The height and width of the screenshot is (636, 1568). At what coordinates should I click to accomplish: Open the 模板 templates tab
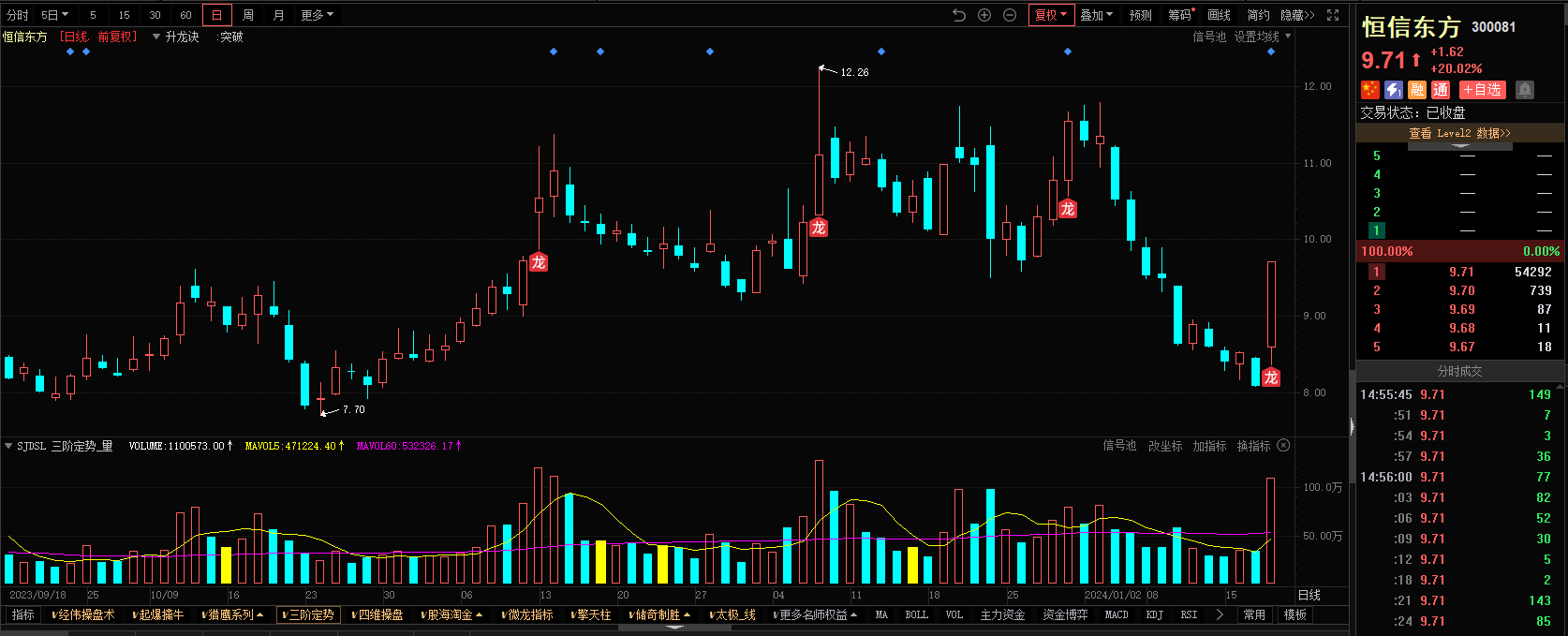tap(1295, 614)
